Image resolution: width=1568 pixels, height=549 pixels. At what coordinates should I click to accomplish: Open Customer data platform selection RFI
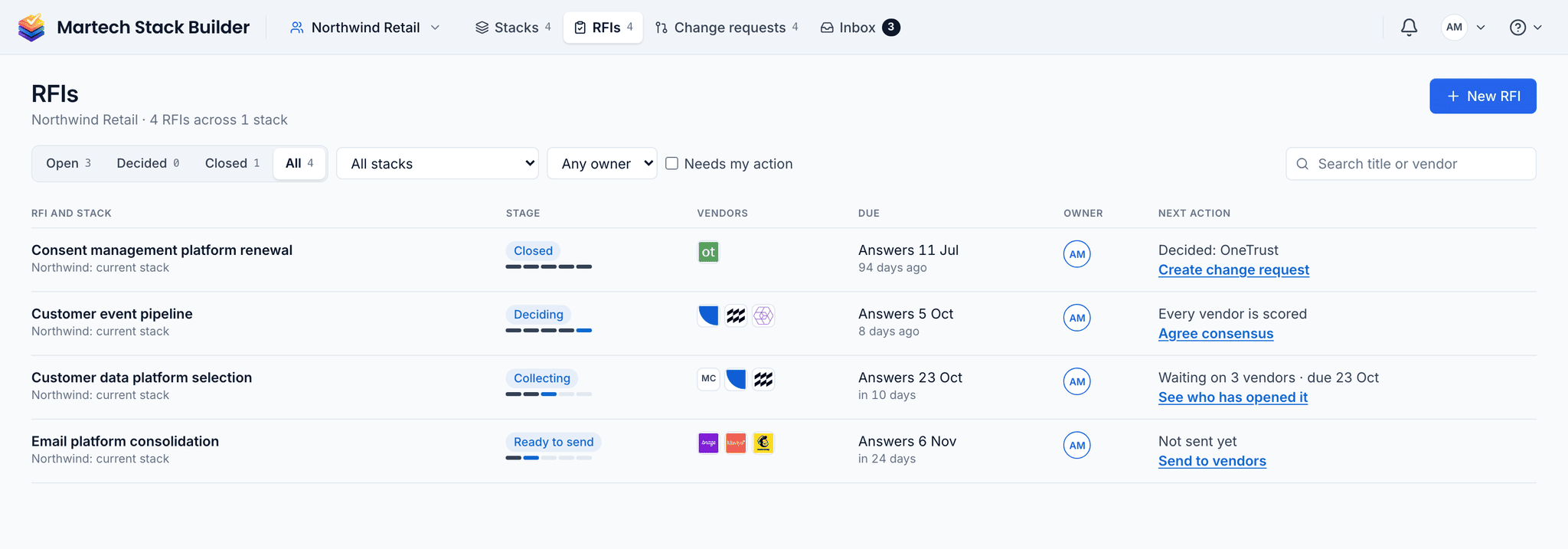click(x=142, y=377)
